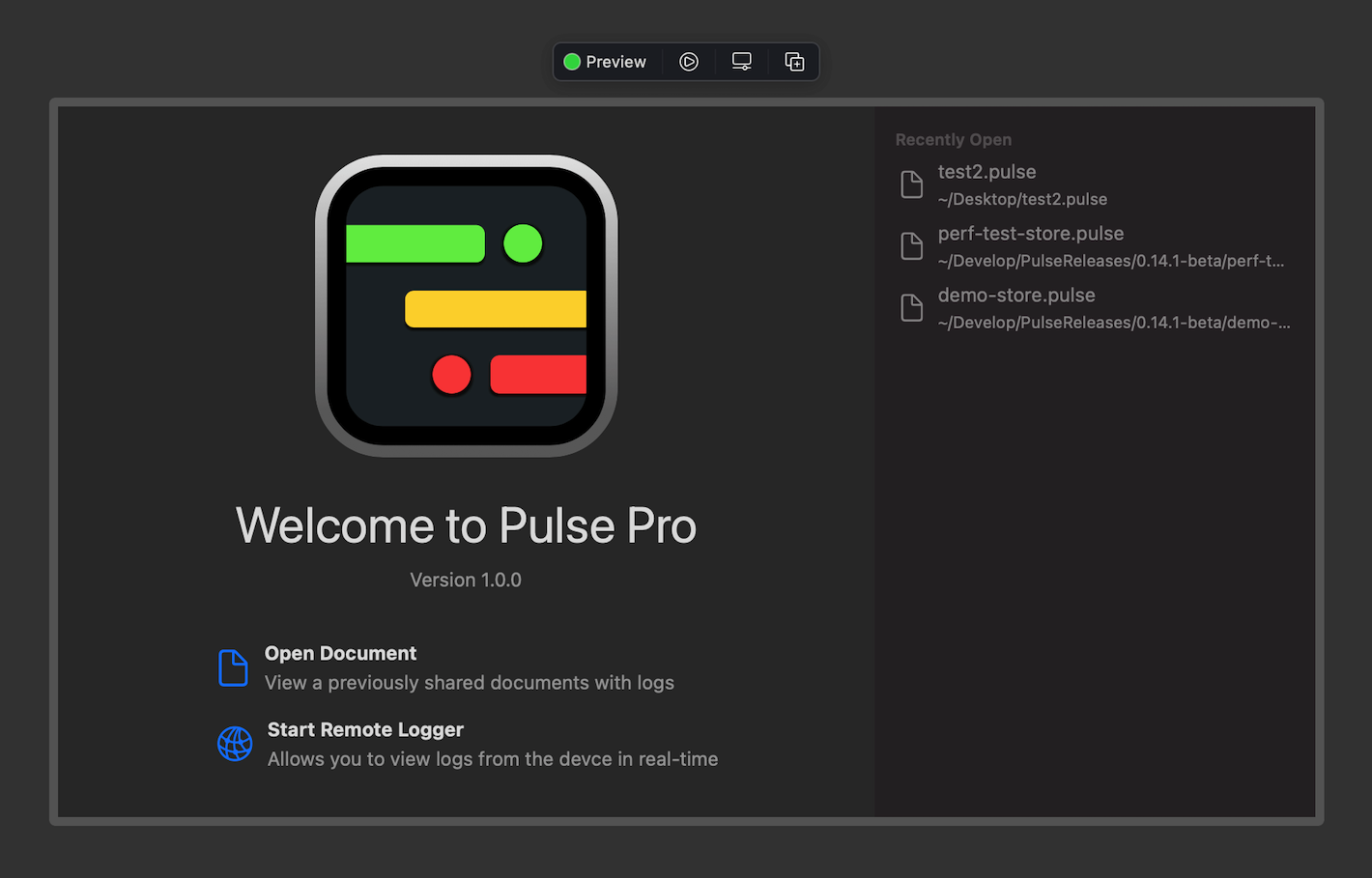The width and height of the screenshot is (1372, 878).
Task: Click the Start Remote Logger title
Action: pos(365,729)
